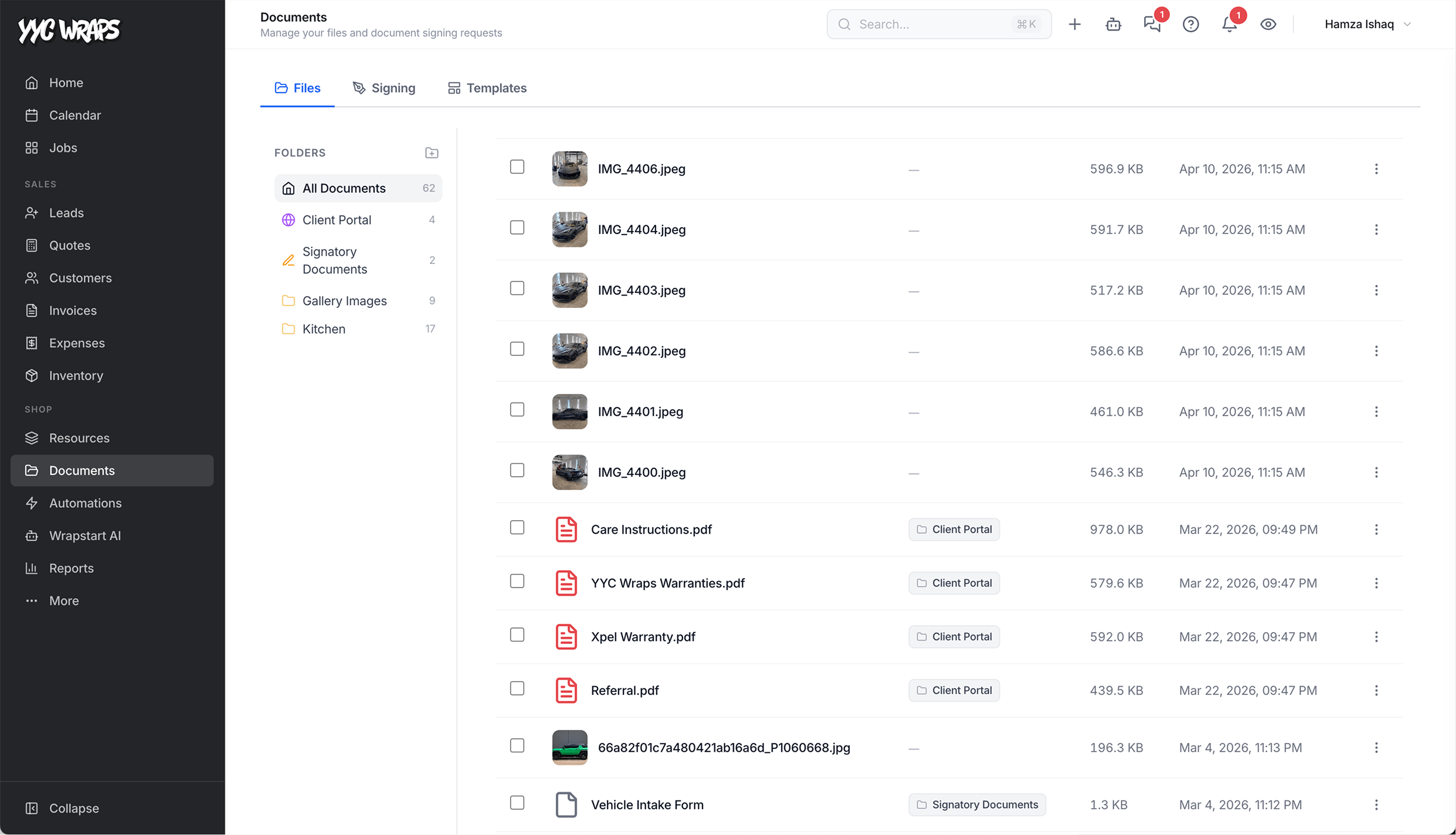The height and width of the screenshot is (835, 1456).
Task: Click the Vehicle Intake Form file icon
Action: click(566, 805)
